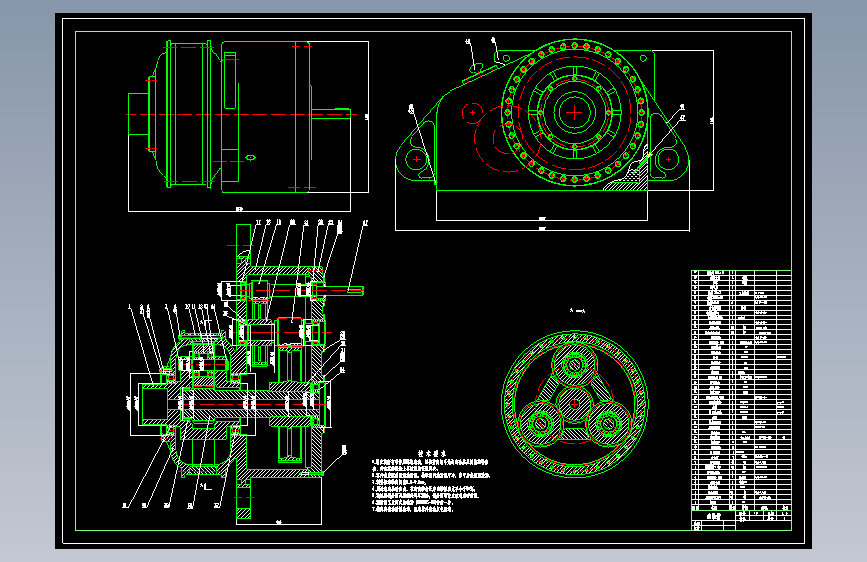Select the lower-left planet gear in planetary section
The height and width of the screenshot is (562, 867).
[x=541, y=424]
